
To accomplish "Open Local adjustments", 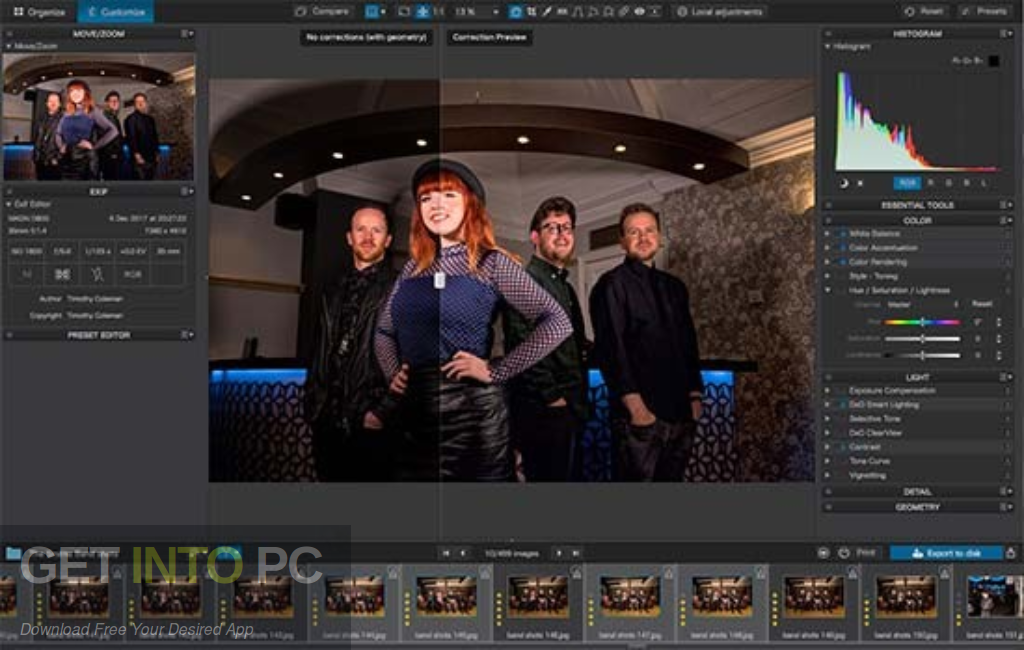I will (719, 12).
